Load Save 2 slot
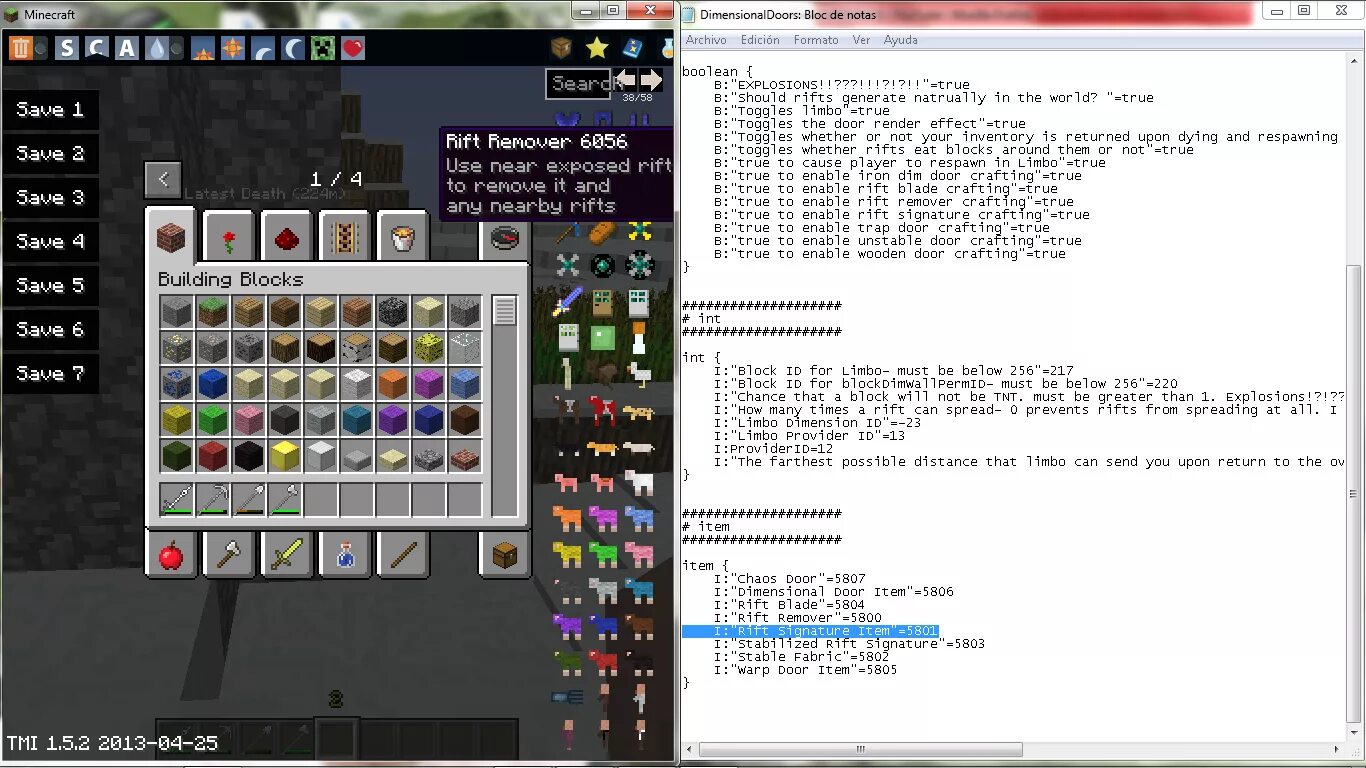 pos(50,154)
